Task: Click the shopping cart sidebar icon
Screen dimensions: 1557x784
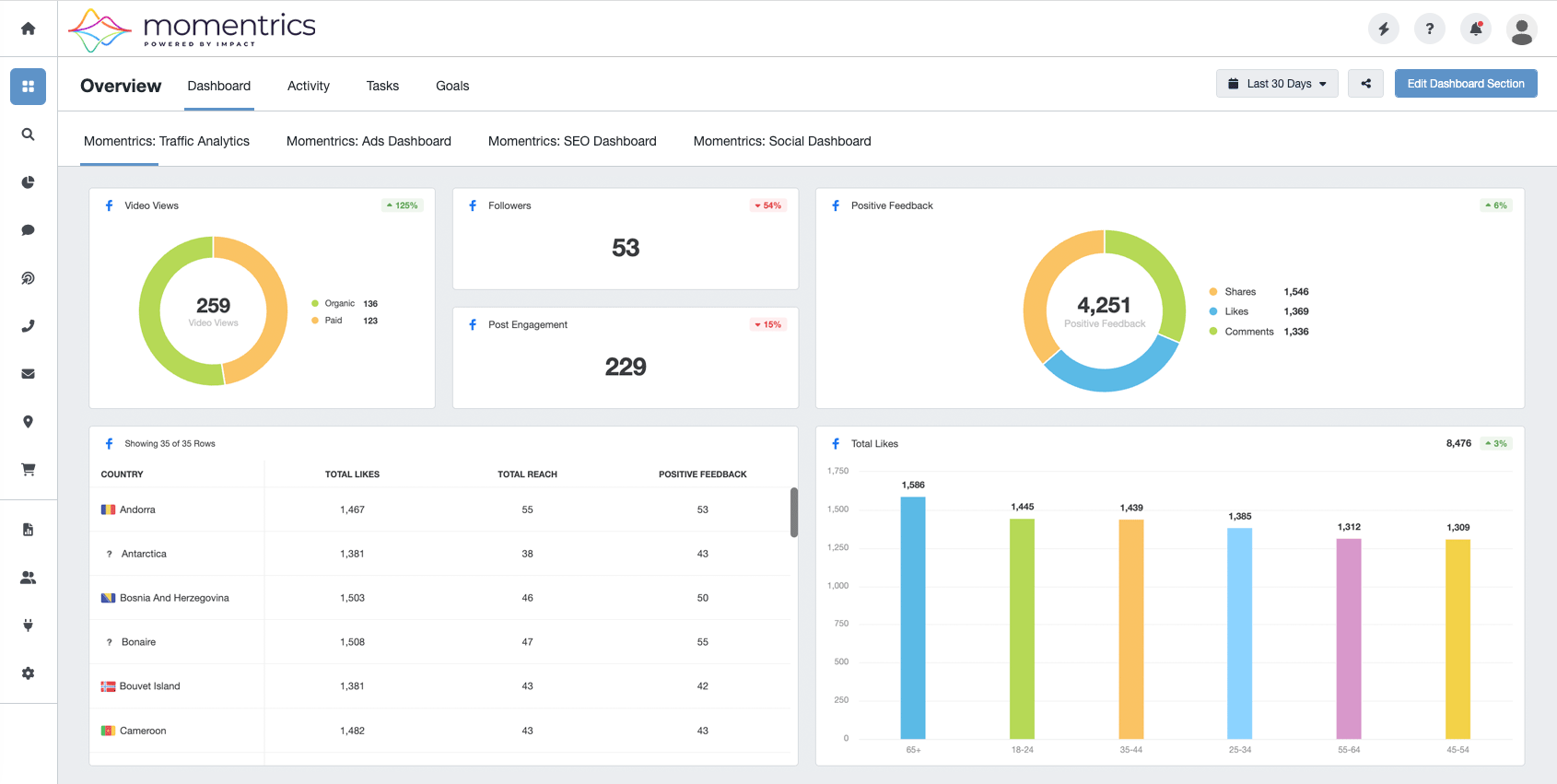Action: (x=28, y=470)
